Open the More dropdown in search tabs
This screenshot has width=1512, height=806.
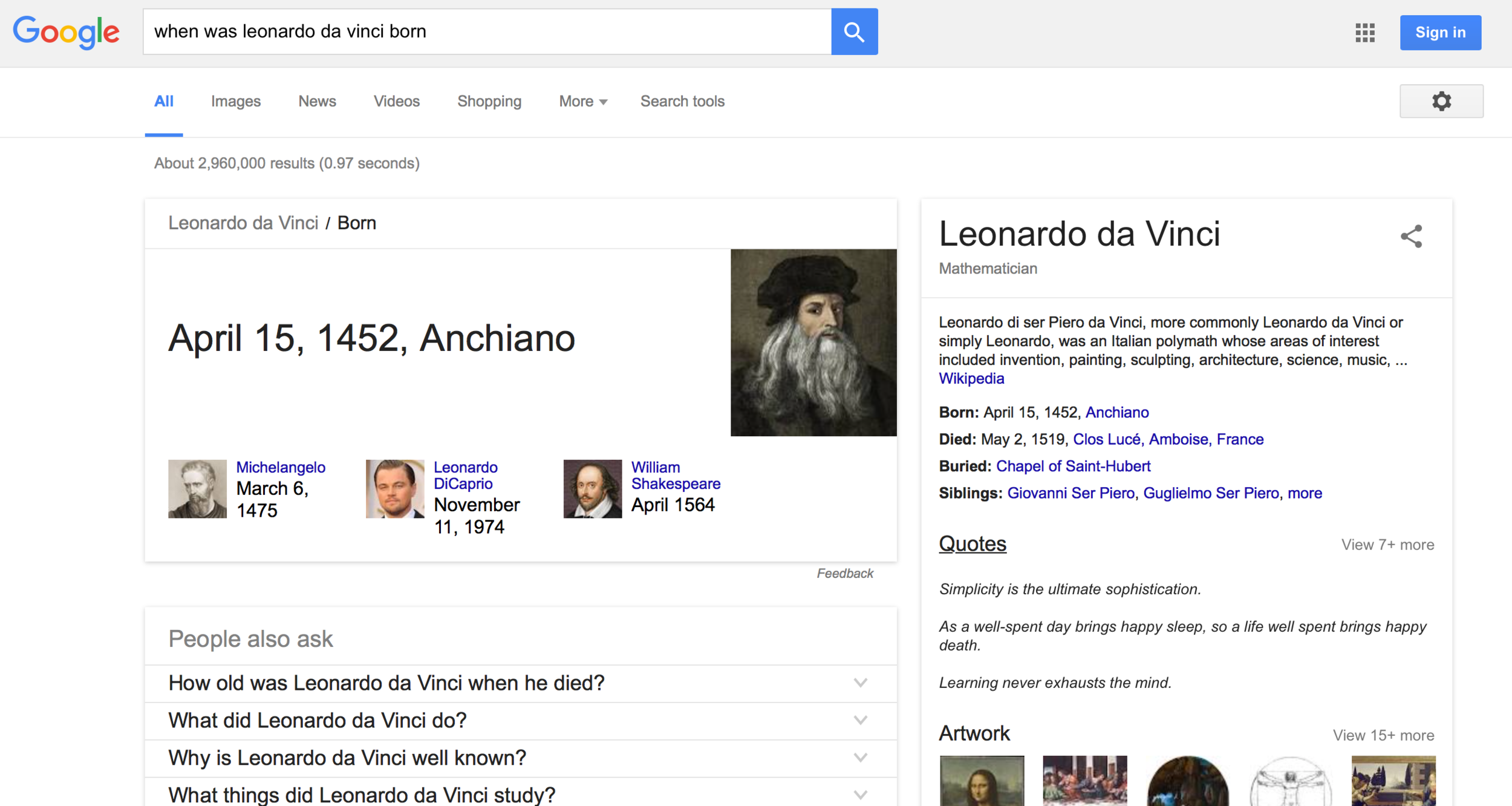click(582, 102)
